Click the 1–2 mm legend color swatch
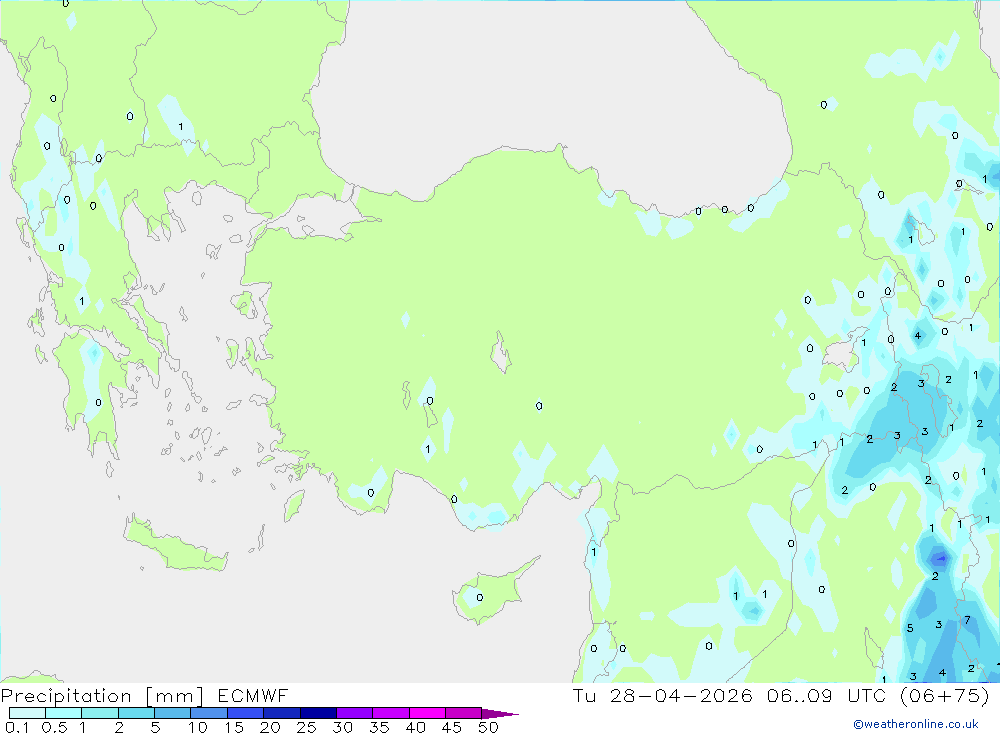Viewport: 1000px width, 733px height. (x=100, y=713)
